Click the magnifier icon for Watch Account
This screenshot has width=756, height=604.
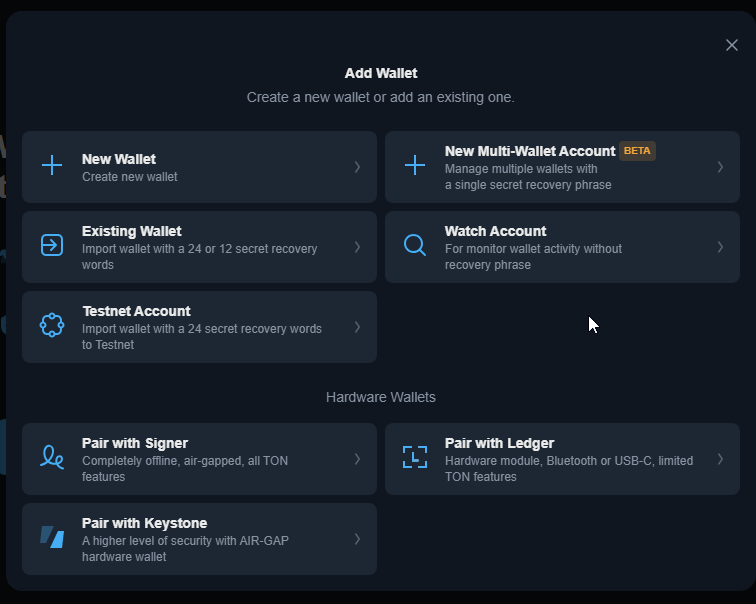pyautogui.click(x=415, y=245)
